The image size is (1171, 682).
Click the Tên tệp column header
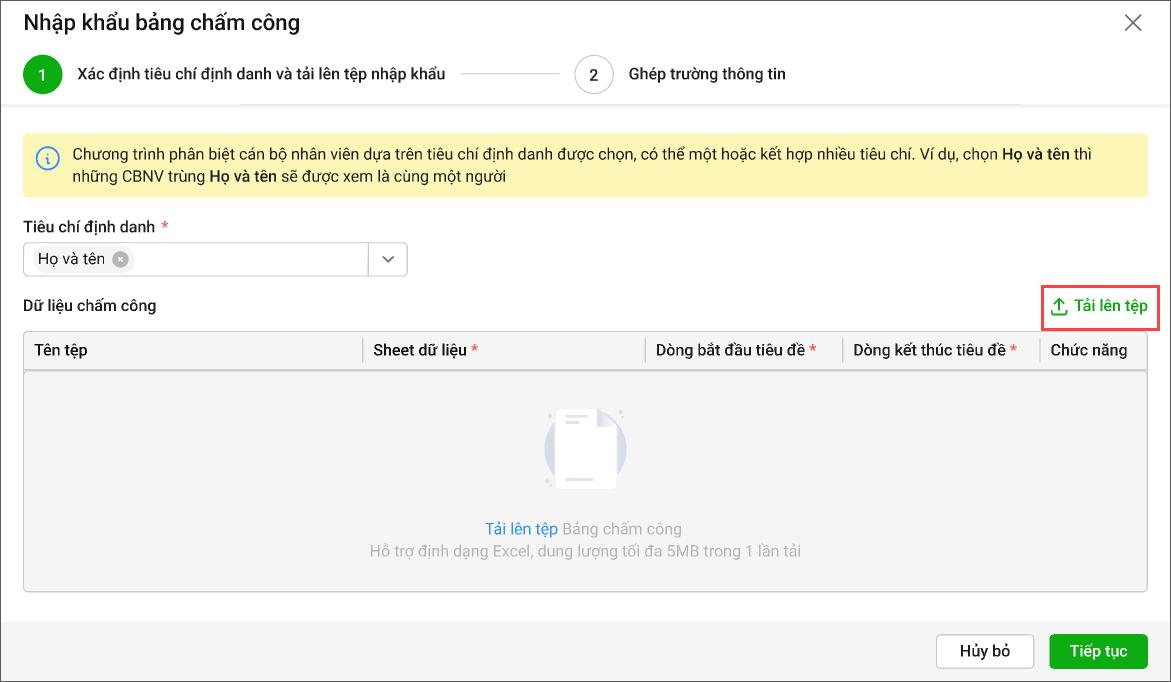point(62,350)
